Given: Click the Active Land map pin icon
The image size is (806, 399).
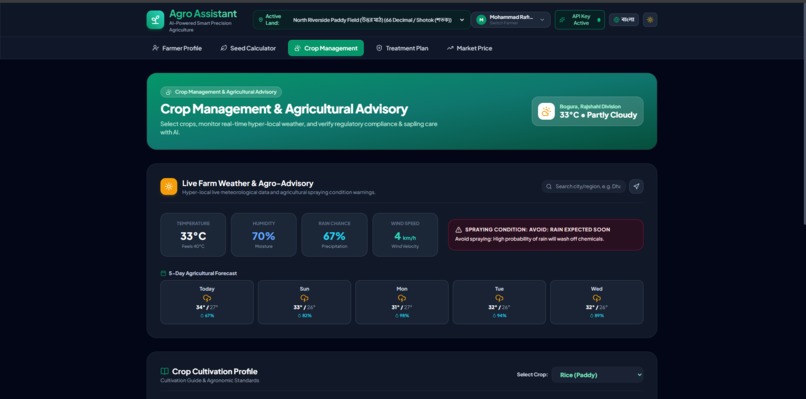Looking at the screenshot, I should pos(261,20).
